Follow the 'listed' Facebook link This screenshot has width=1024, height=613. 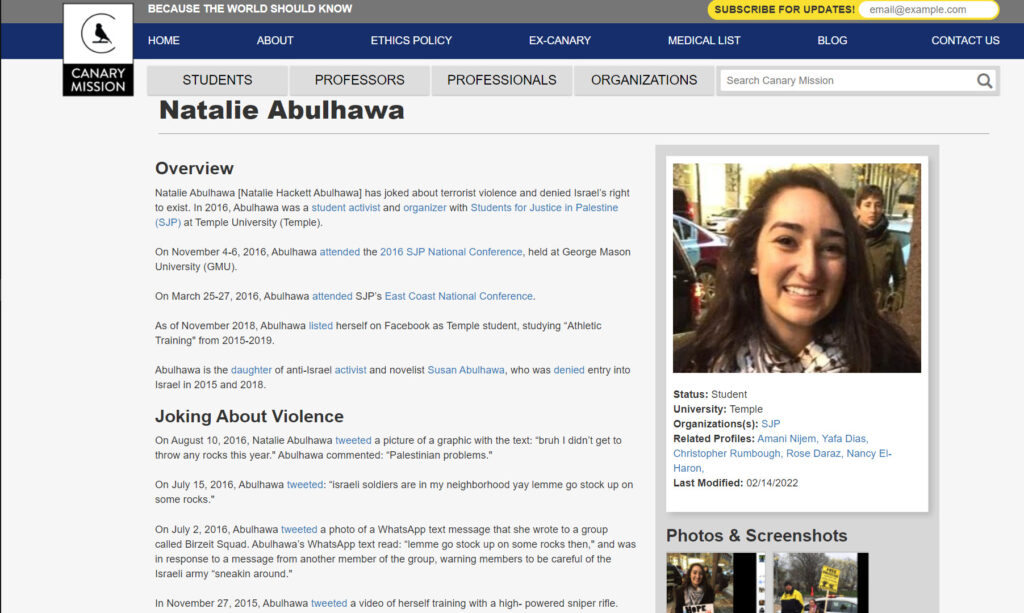pos(321,326)
